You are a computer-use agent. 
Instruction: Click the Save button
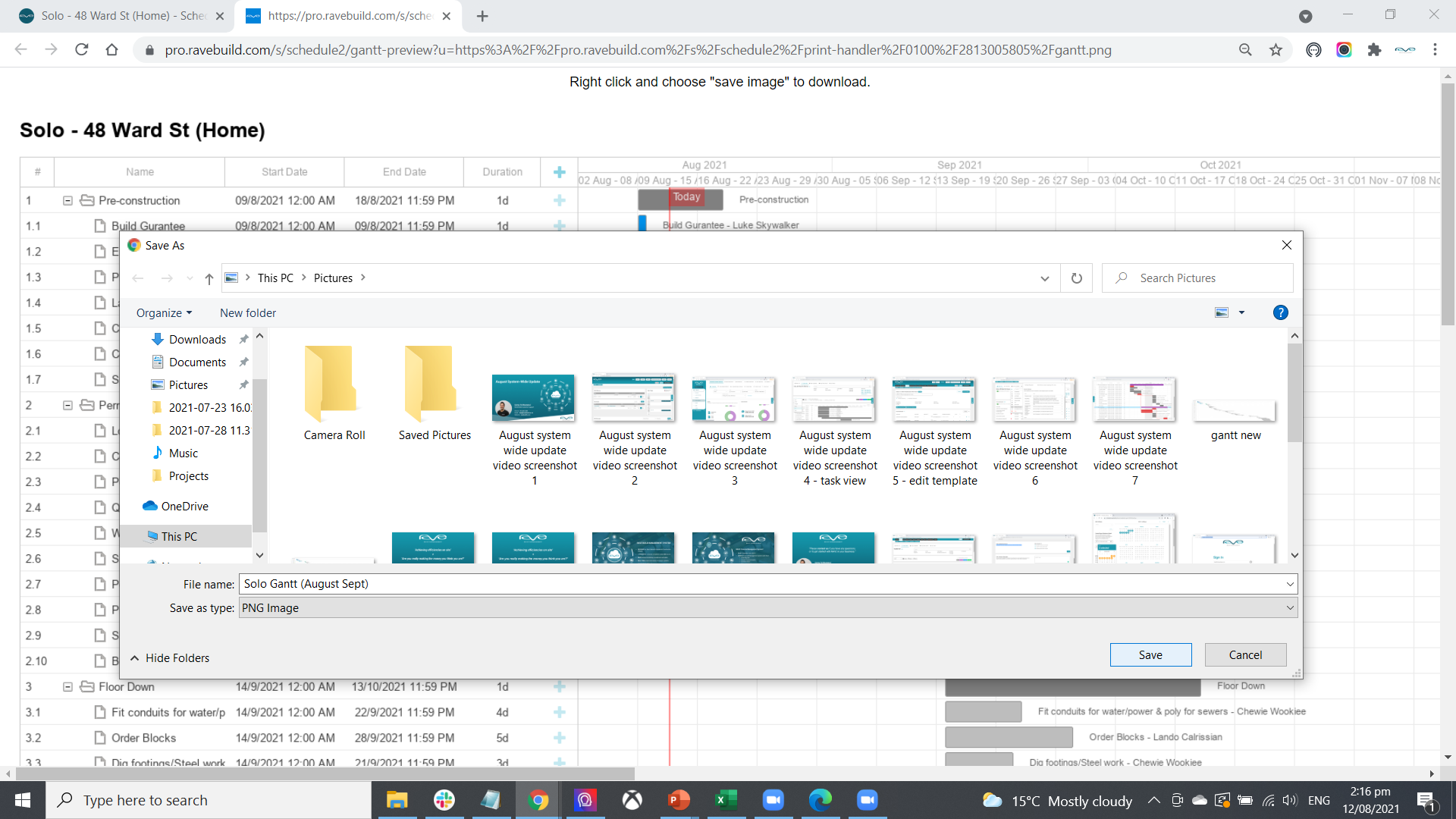pos(1150,655)
